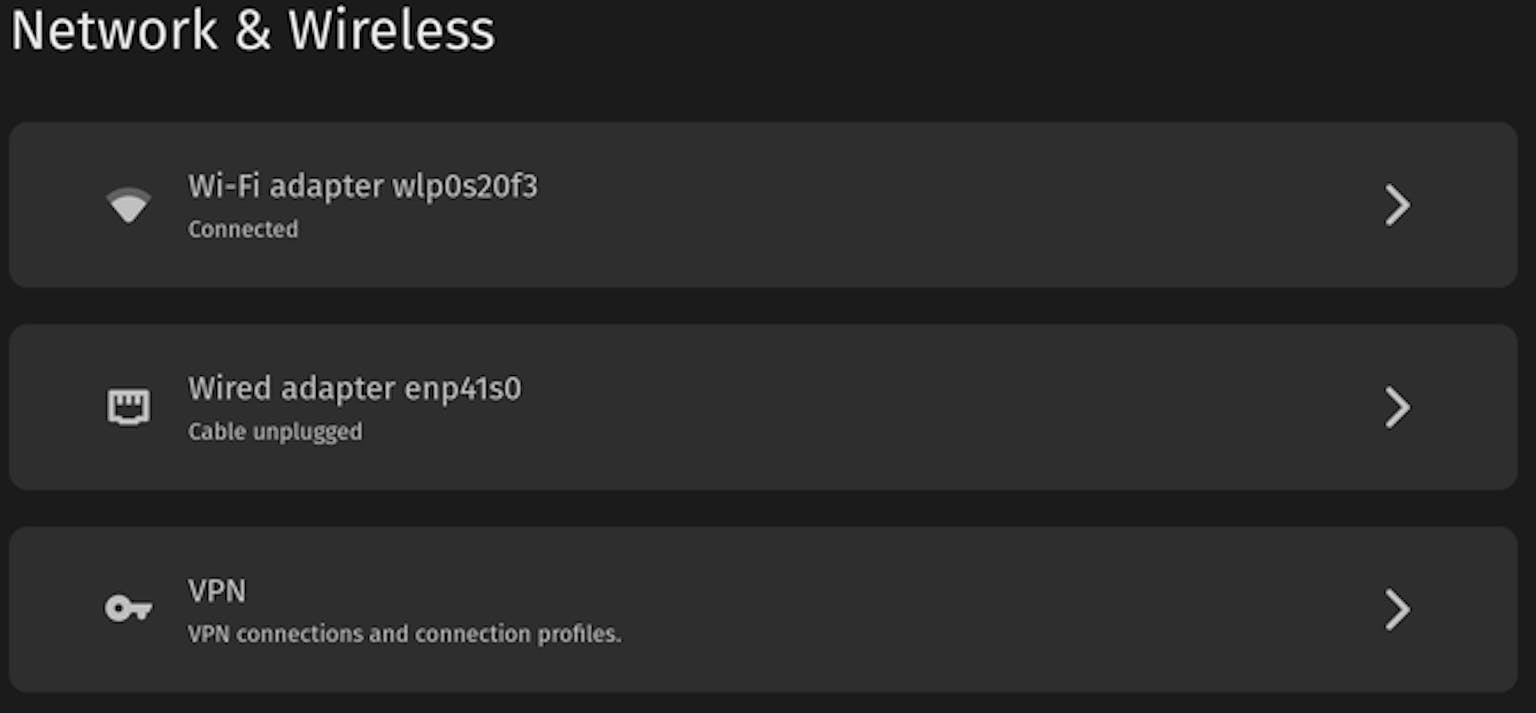Image resolution: width=1536 pixels, height=713 pixels.
Task: Expand the VPN section using its chevron
Action: tap(1397, 609)
